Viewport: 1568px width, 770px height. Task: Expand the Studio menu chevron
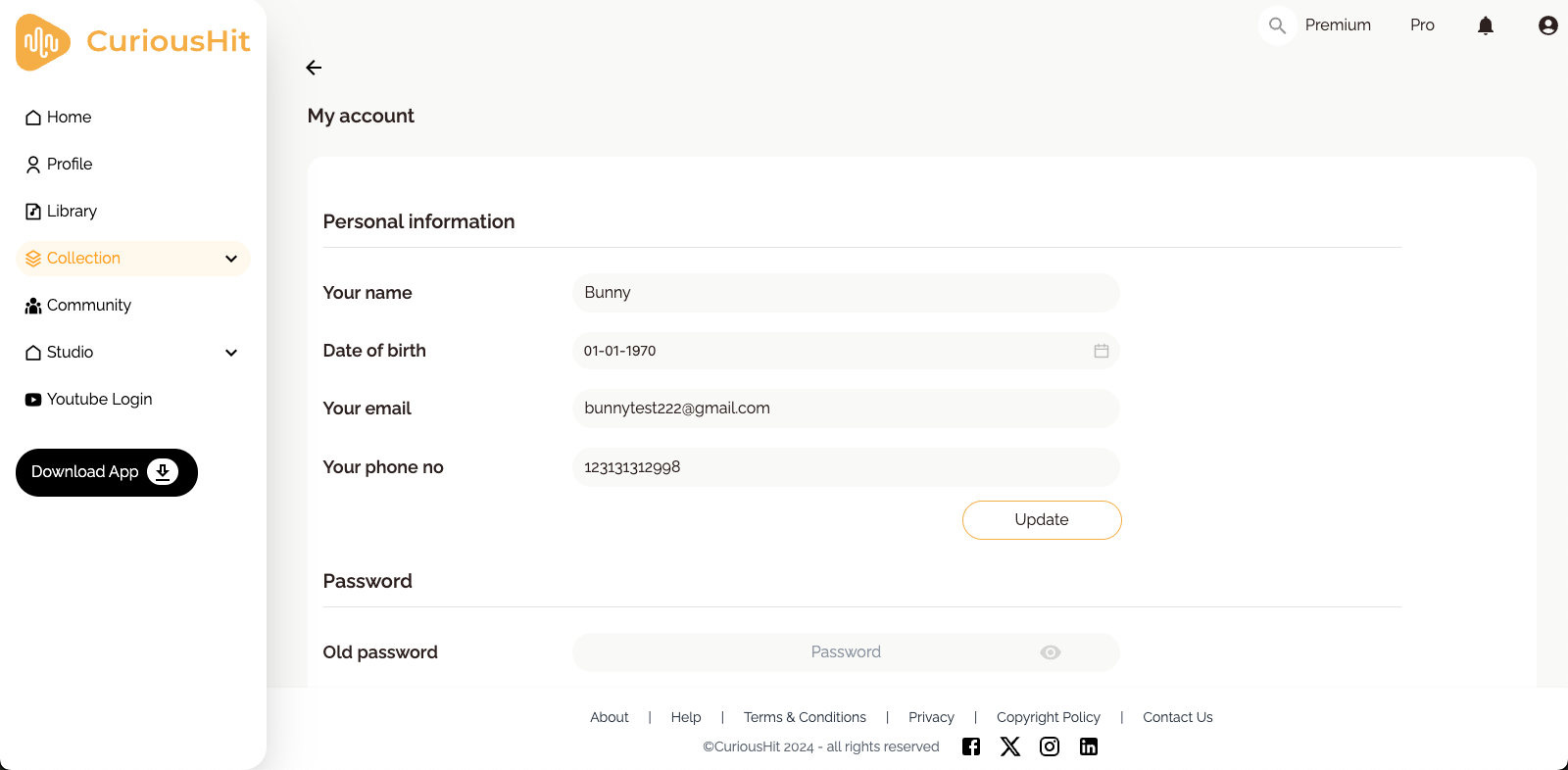(231, 353)
